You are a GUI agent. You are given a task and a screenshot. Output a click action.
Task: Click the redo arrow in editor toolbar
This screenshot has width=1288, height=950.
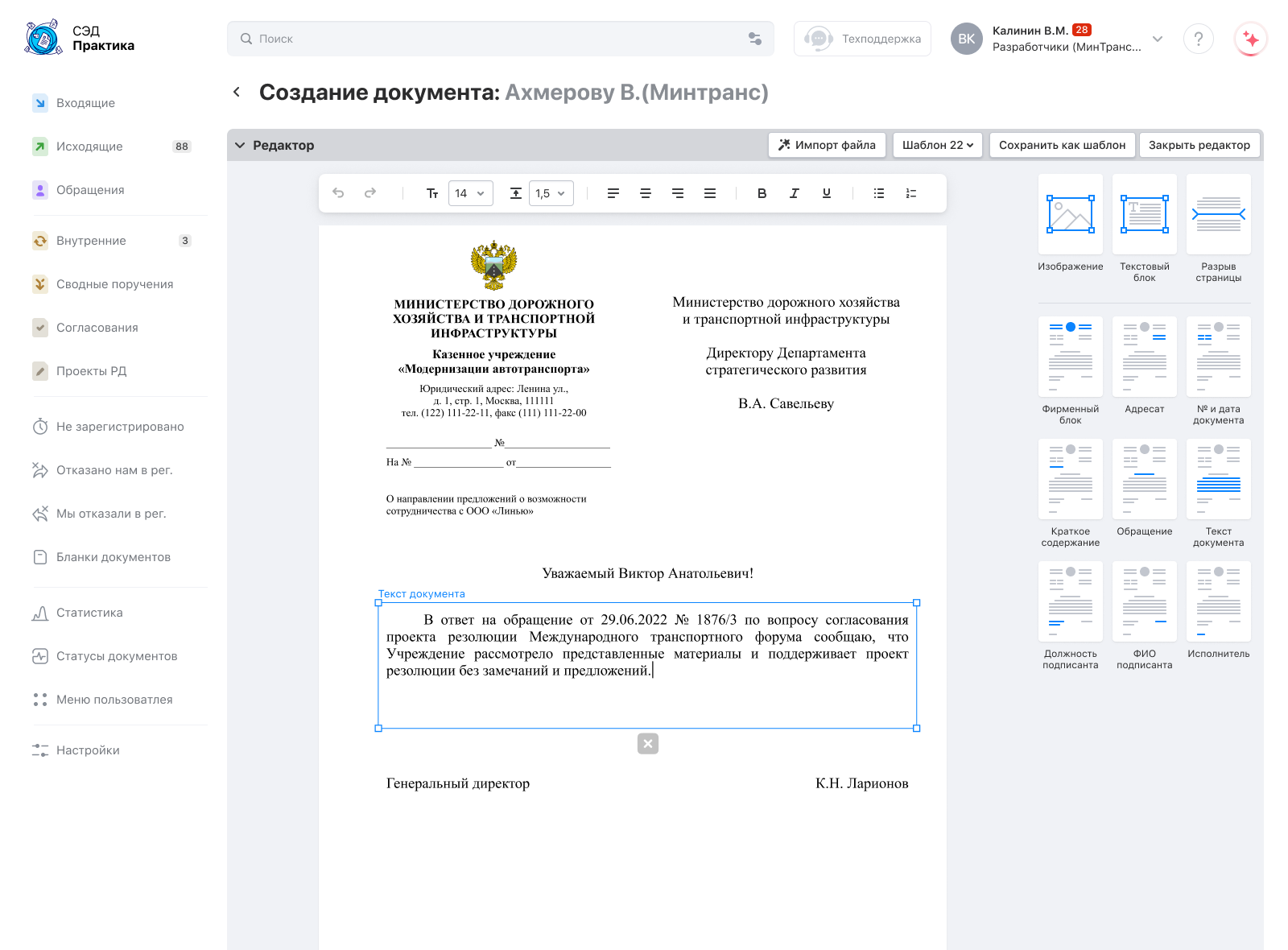370,193
